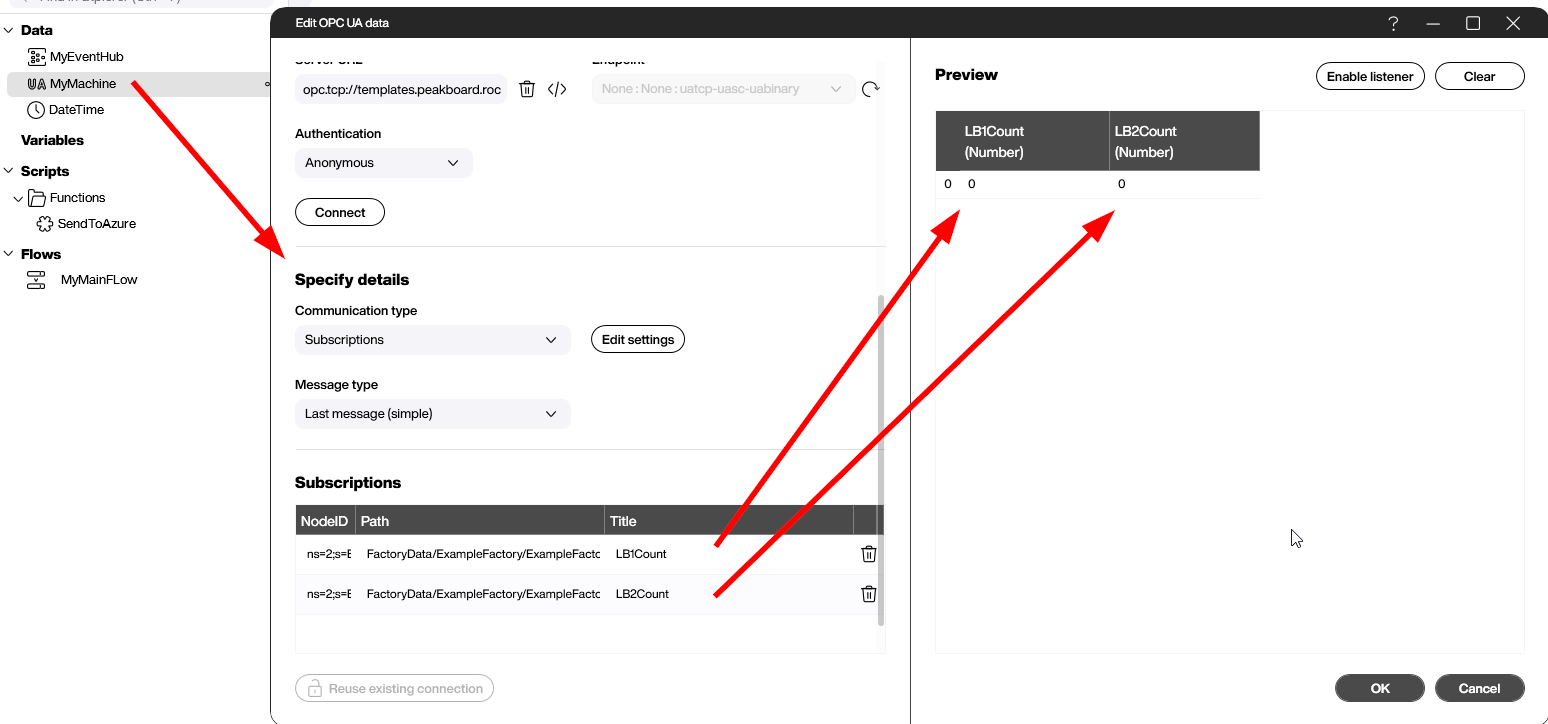Open MyMainFLow flow item

(x=99, y=280)
